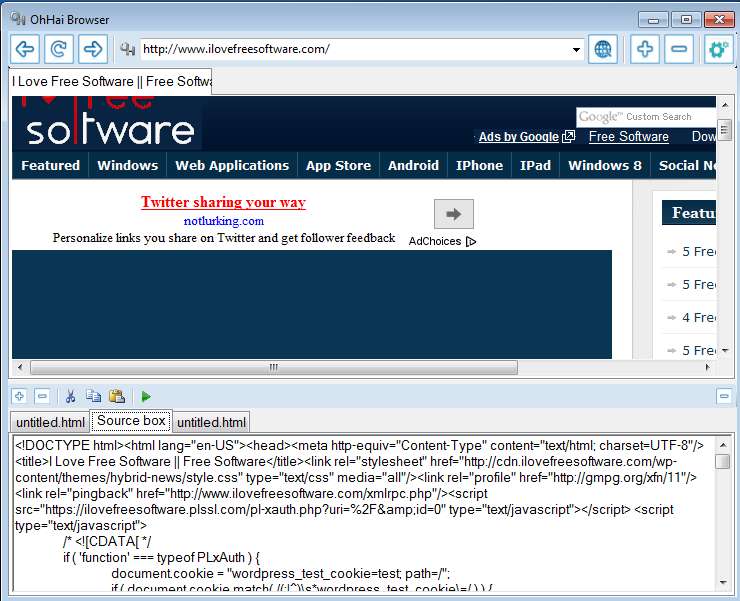This screenshot has height=601, width=740.
Task: Close the OhHai Browser window
Action: (x=719, y=20)
